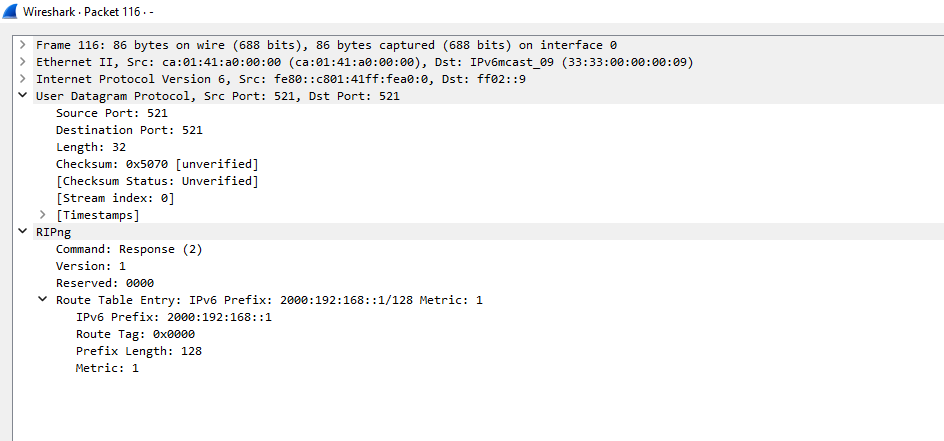Screen dimensions: 944x441
Task: Select the Checksum 0x5070 field
Action: (157, 164)
